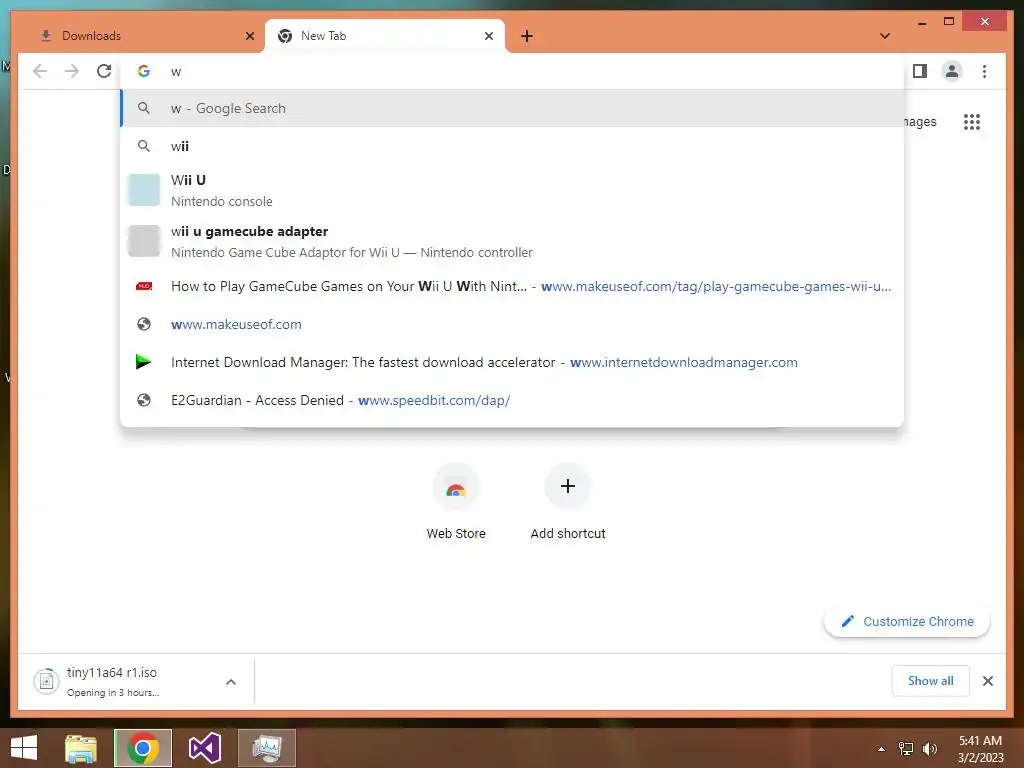This screenshot has height=768, width=1024.
Task: Click the browser back arrow
Action: (40, 71)
